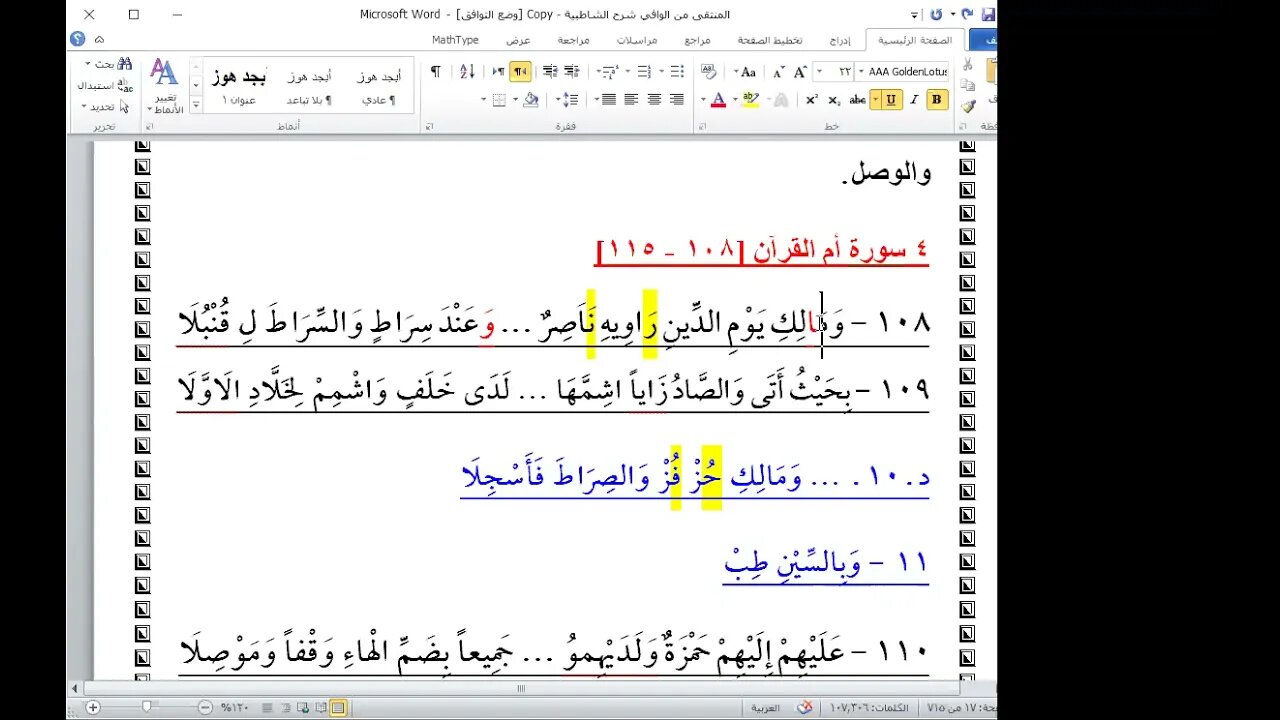Image resolution: width=1280 pixels, height=720 pixels.
Task: Open font size dropdown
Action: pyautogui.click(x=819, y=72)
